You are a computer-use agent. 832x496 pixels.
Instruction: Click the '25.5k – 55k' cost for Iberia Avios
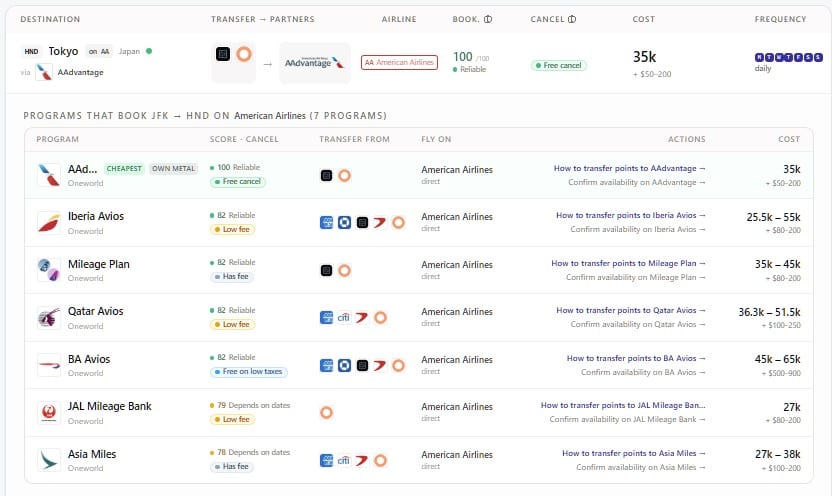[x=774, y=217]
